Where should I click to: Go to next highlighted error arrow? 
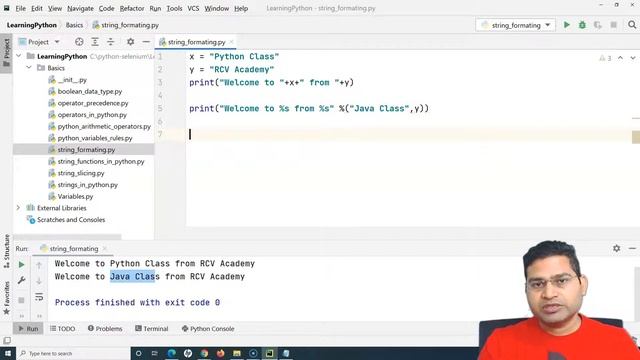tap(633, 58)
